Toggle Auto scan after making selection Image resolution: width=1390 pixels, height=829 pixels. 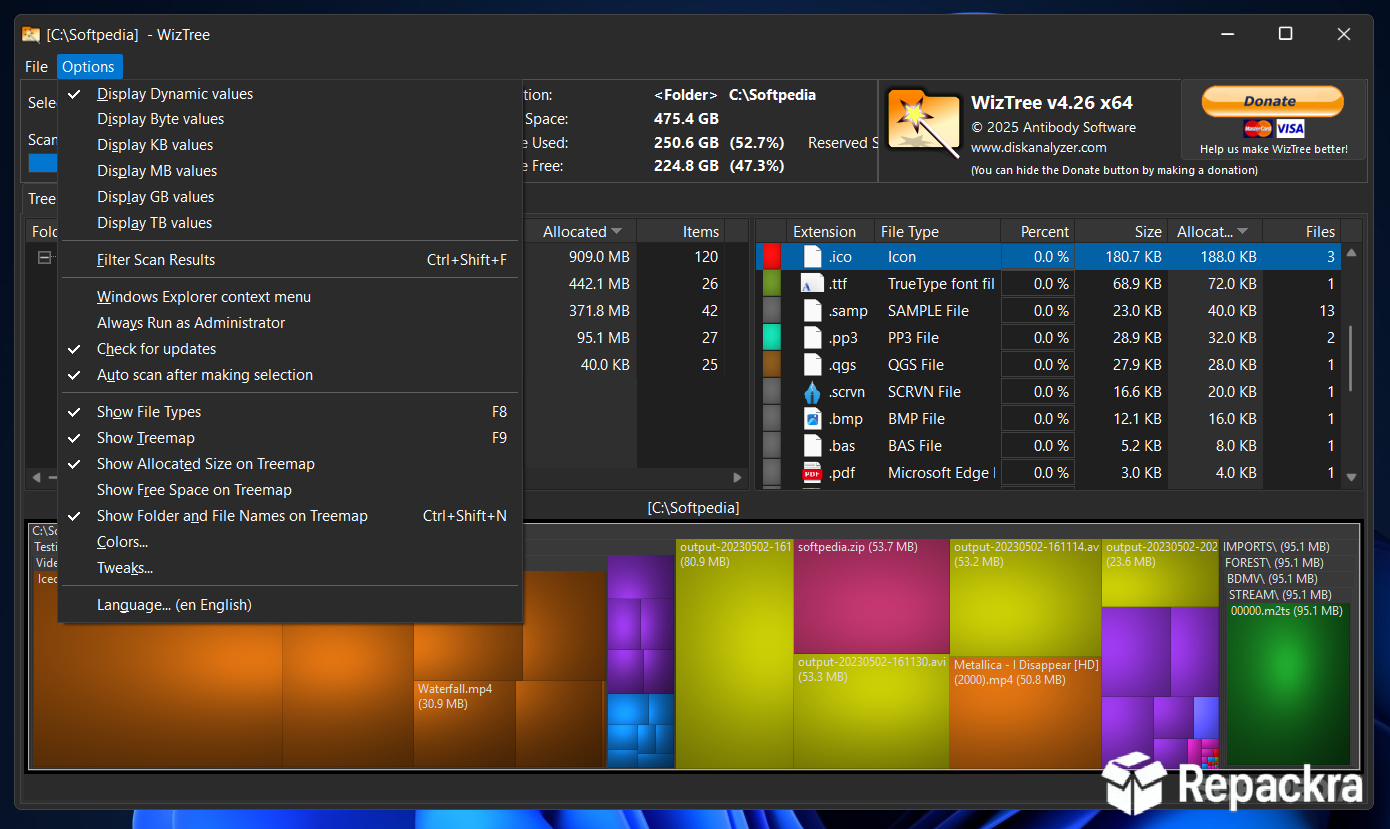pyautogui.click(x=290, y=375)
